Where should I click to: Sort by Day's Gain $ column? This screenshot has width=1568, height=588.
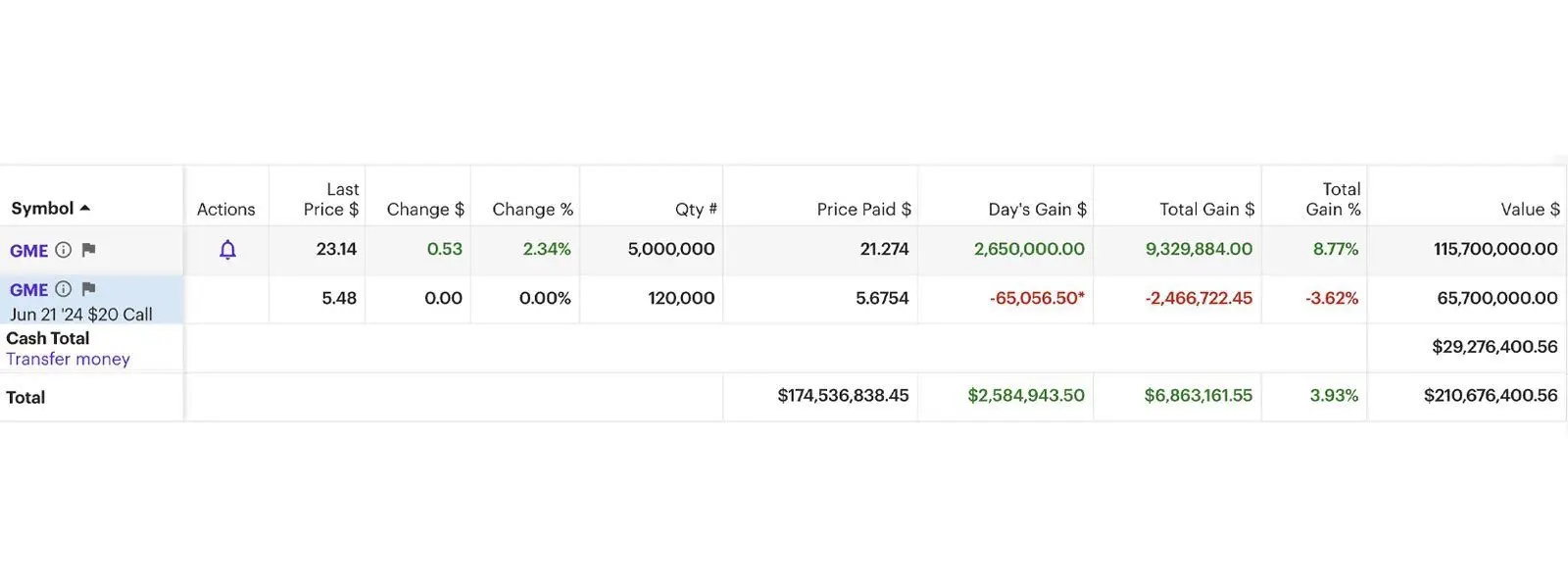coord(1037,209)
